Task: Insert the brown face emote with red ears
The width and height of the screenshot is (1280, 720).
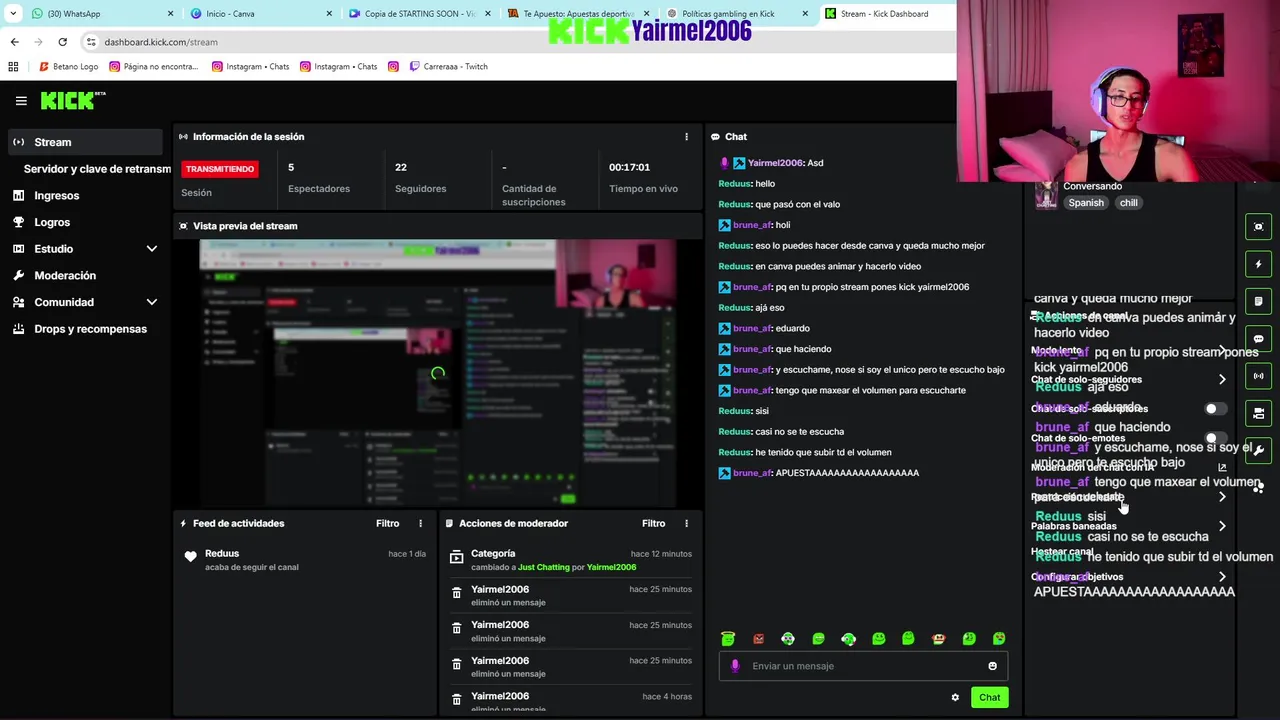Action: point(938,639)
